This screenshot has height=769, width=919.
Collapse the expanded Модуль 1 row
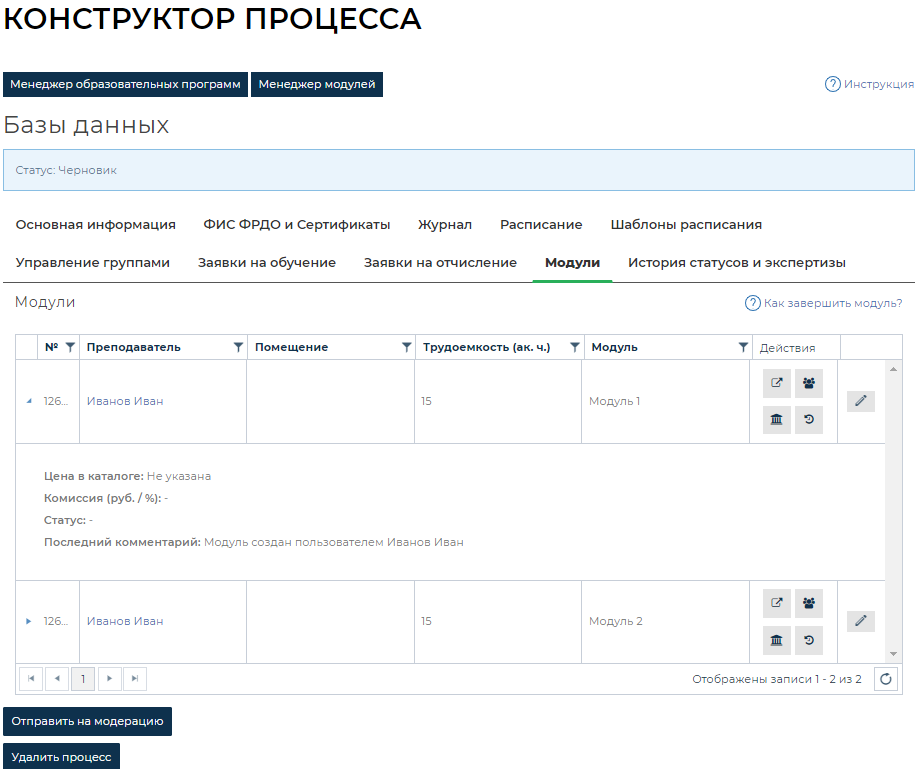[x=28, y=401]
